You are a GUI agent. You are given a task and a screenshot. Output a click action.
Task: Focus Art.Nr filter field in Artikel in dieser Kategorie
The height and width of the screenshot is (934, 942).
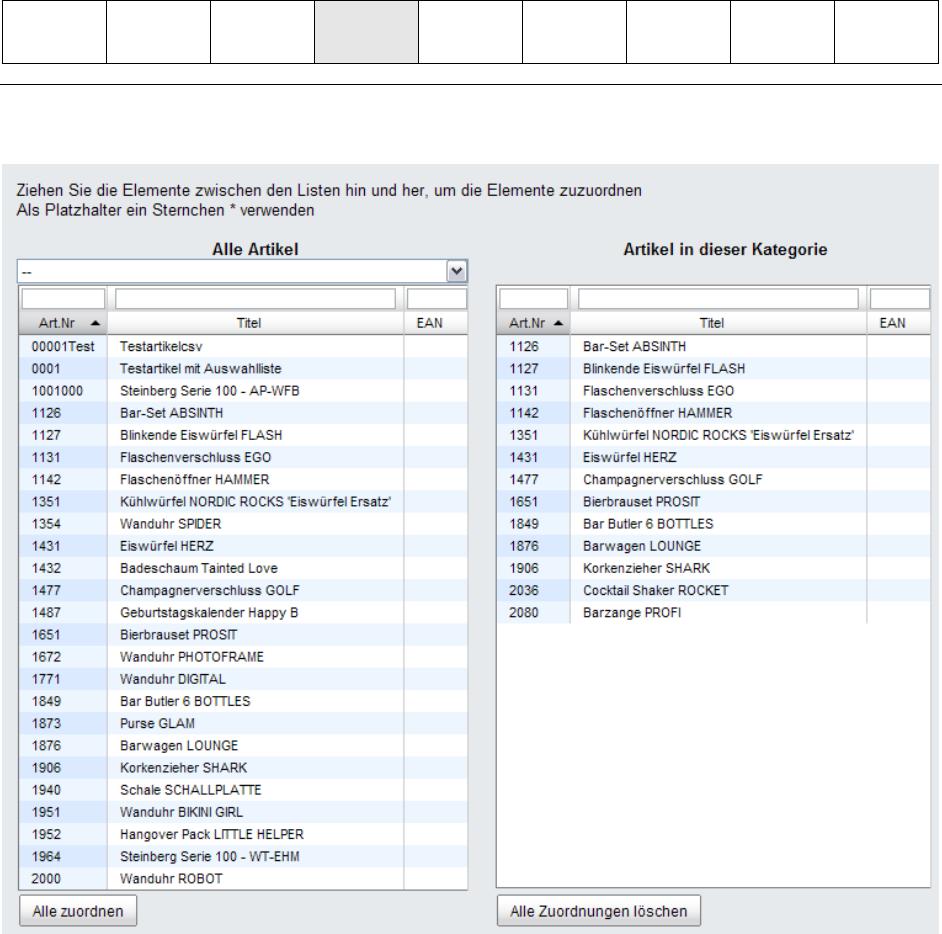click(x=533, y=299)
